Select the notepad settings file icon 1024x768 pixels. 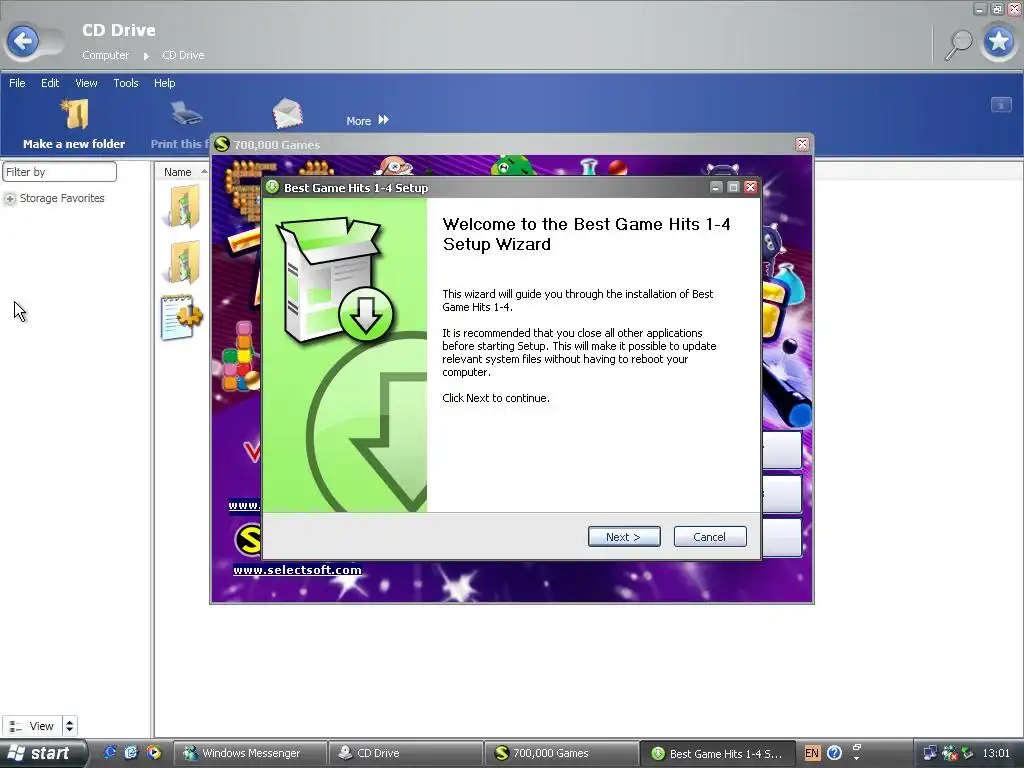[182, 317]
